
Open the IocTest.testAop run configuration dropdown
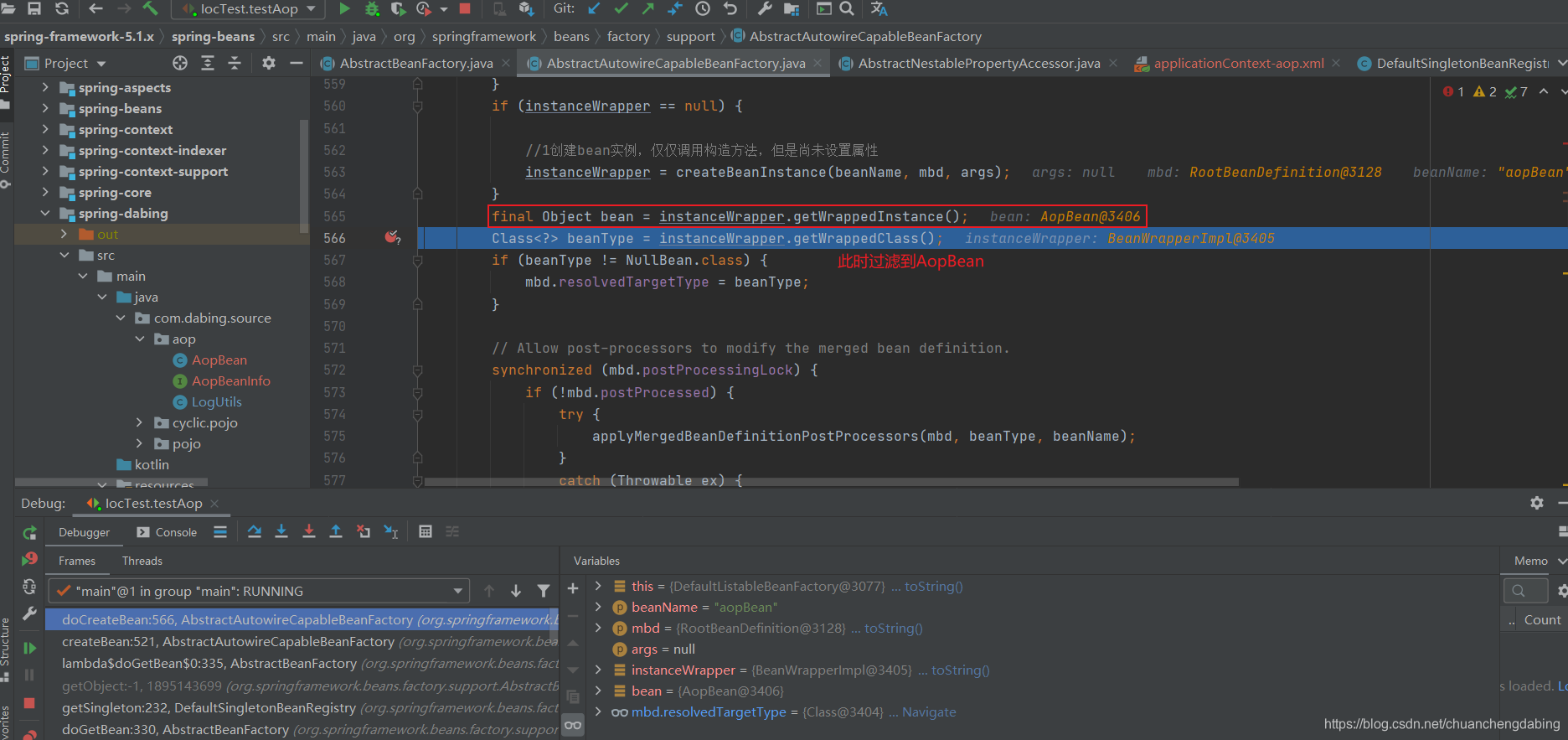point(247,9)
